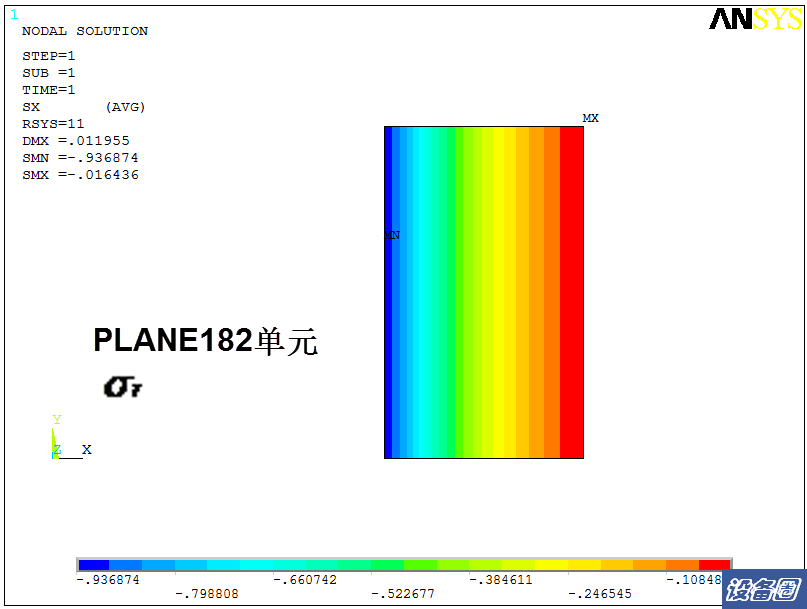The height and width of the screenshot is (609, 807).
Task: Select the MX maximum marker label
Action: point(590,118)
